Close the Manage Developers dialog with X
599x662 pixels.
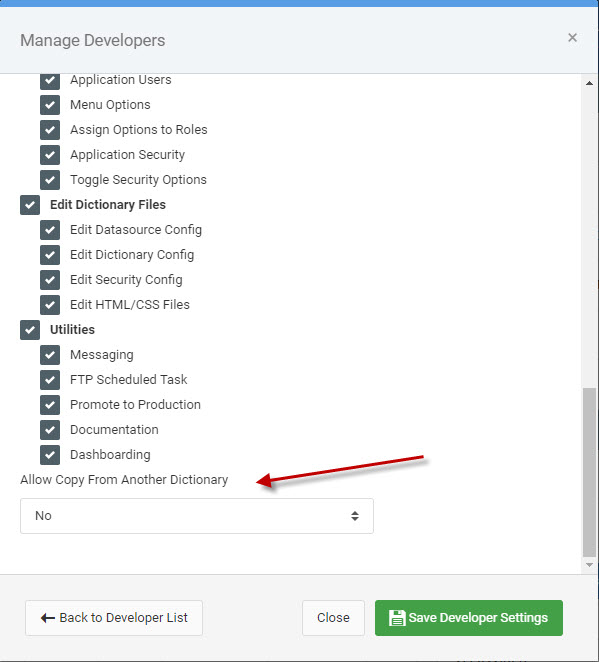pos(572,38)
